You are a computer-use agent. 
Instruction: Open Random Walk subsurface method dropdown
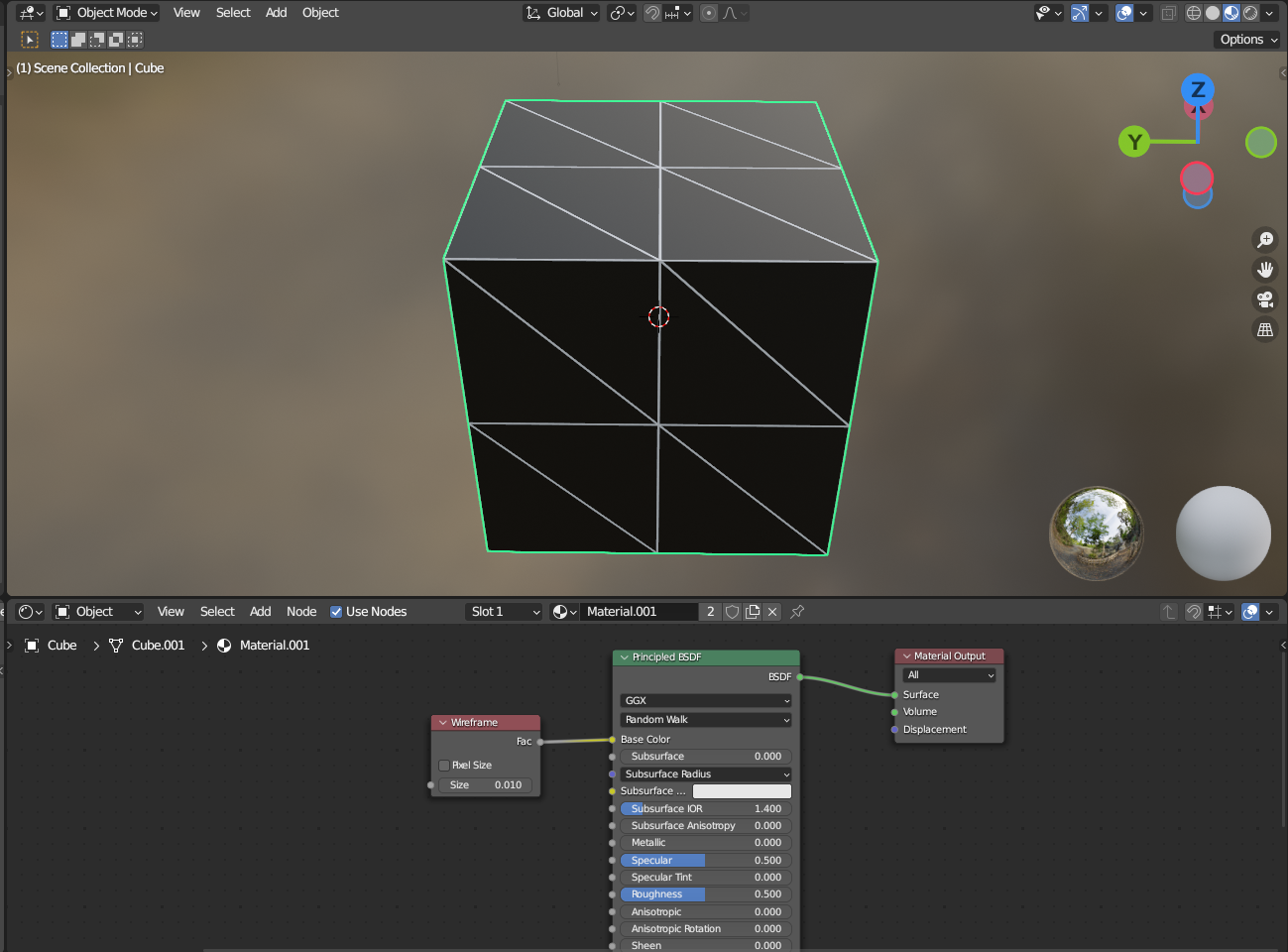click(706, 720)
